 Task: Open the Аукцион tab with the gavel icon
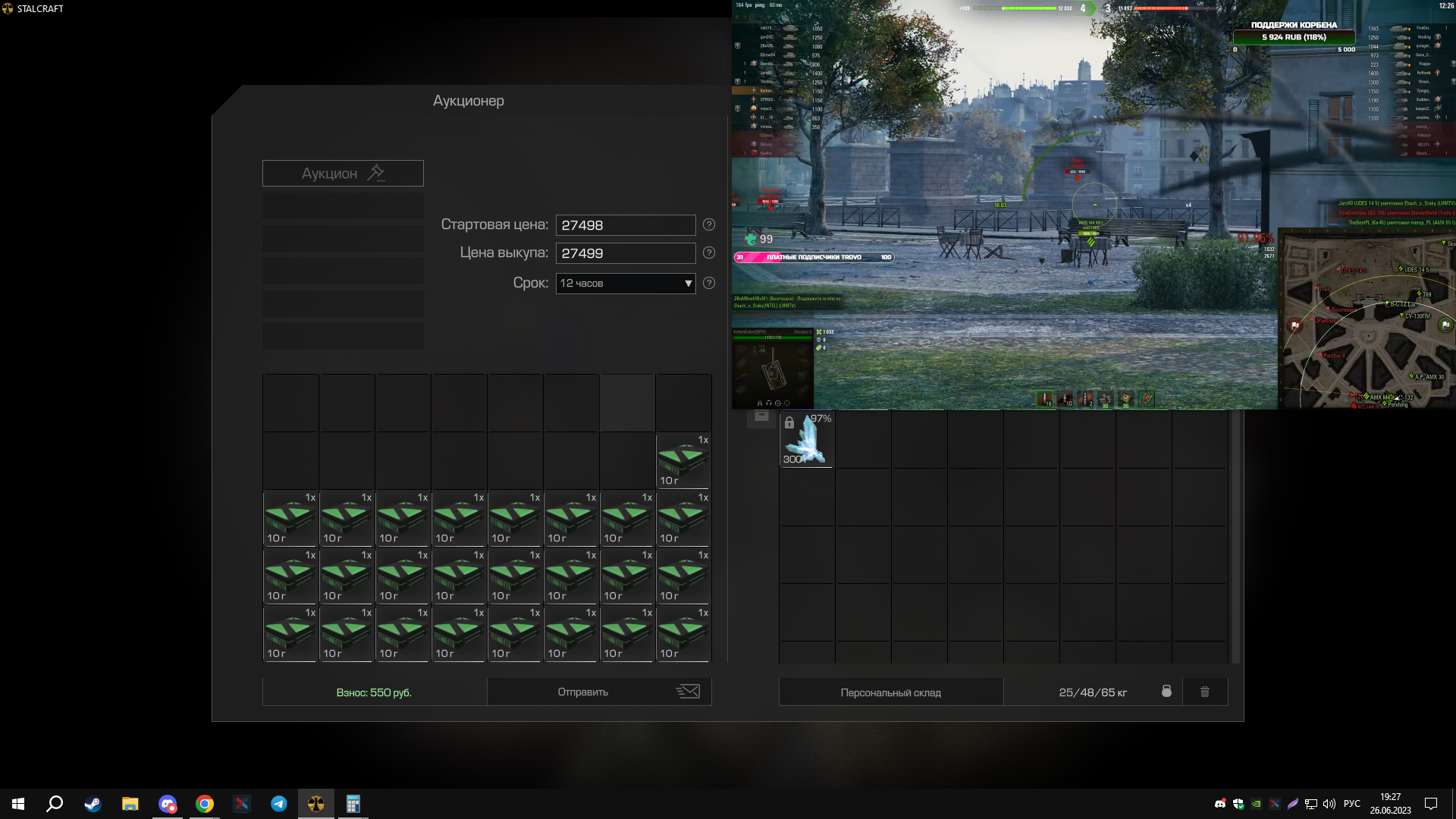point(343,174)
